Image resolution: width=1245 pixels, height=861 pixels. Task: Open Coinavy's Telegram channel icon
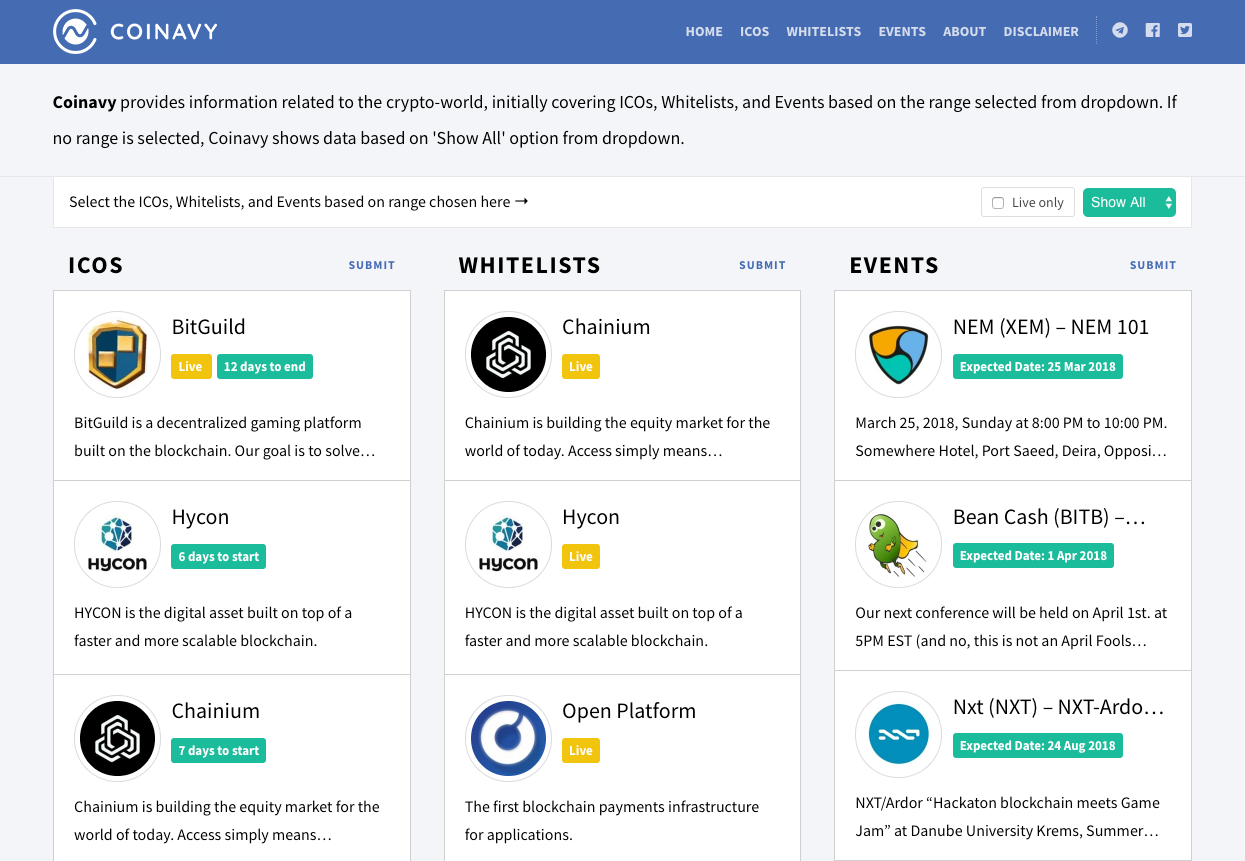tap(1119, 30)
